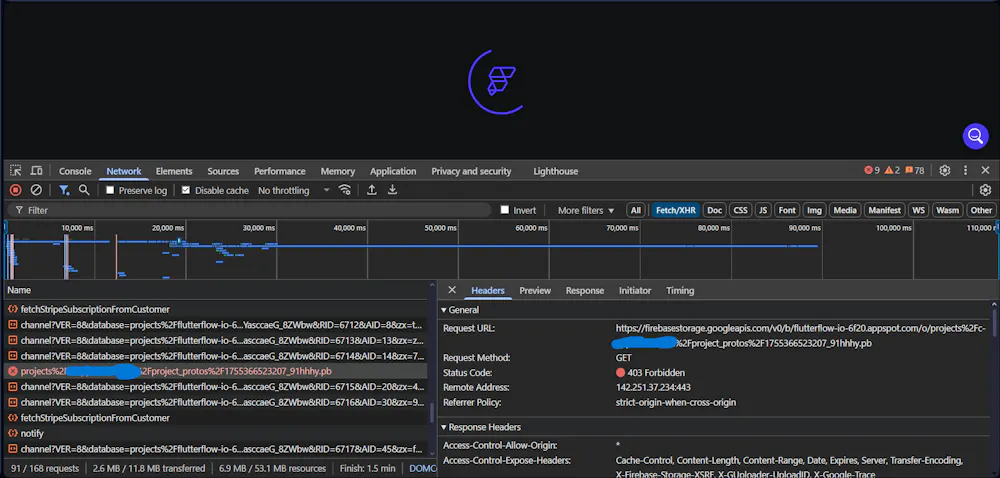1000x478 pixels.
Task: Enable the Preserve log checkbox
Action: pyautogui.click(x=111, y=190)
